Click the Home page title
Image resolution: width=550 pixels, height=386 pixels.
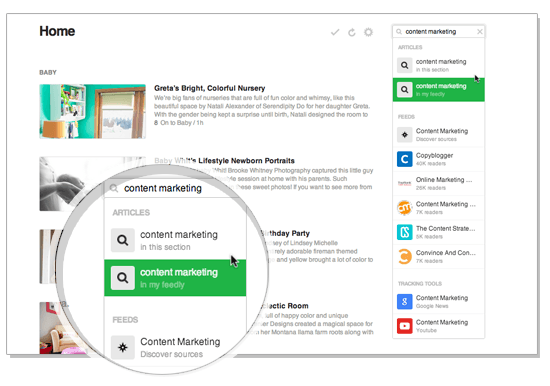(57, 31)
